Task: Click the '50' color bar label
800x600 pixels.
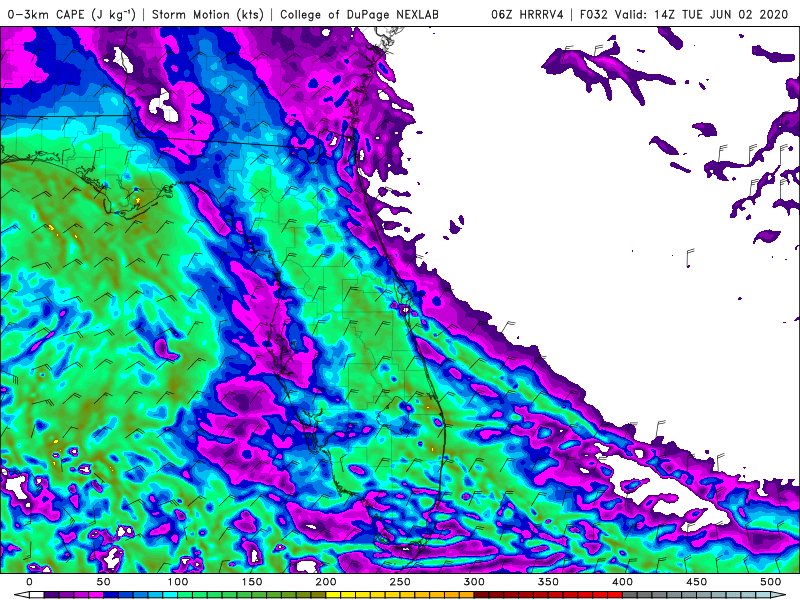Action: (104, 582)
